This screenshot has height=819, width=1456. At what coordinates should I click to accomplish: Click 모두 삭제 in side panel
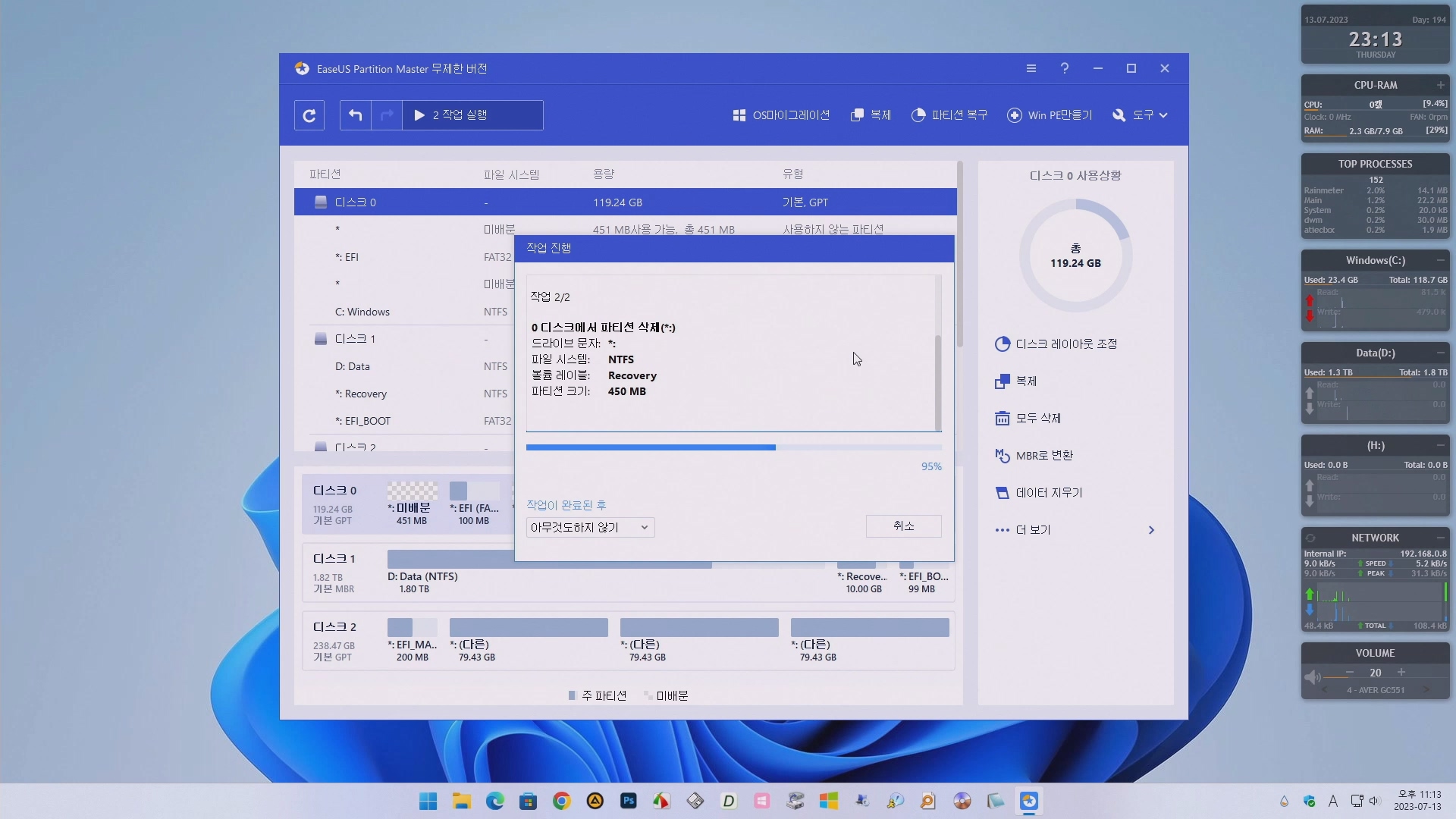1028,419
